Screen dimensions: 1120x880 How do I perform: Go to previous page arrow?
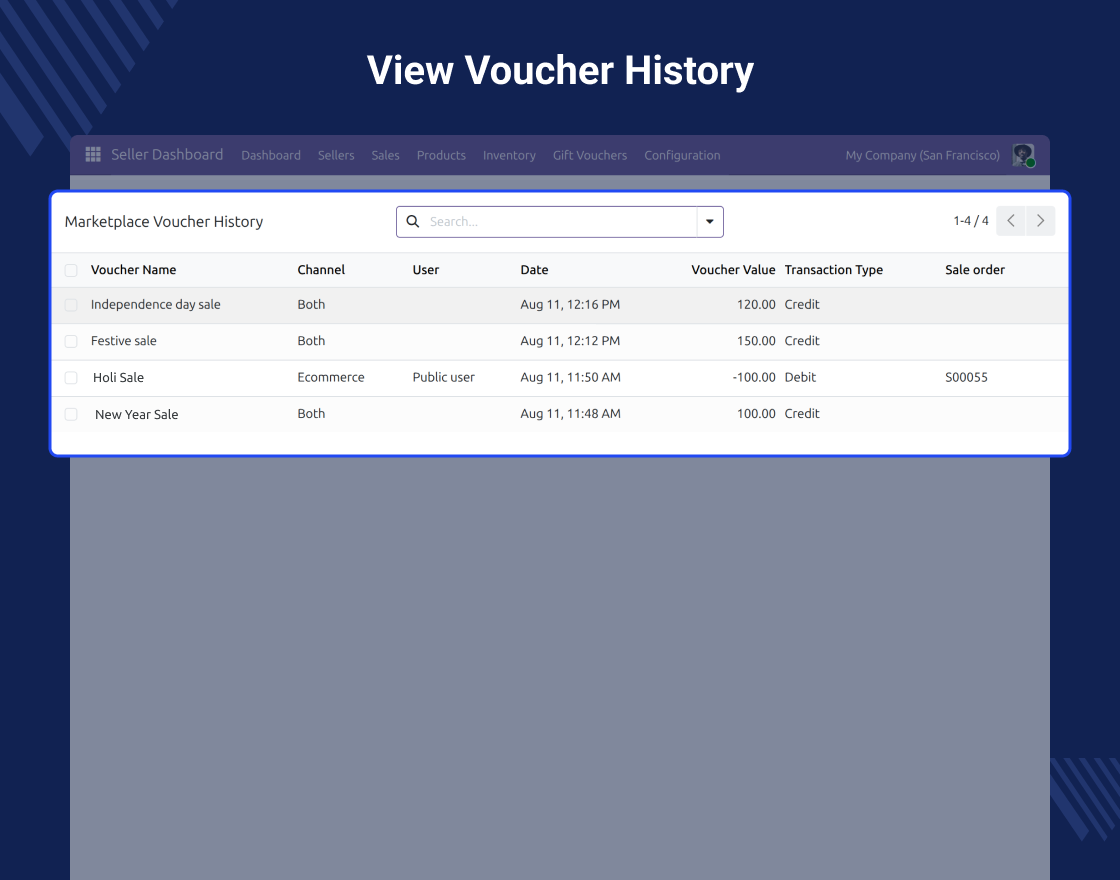(x=1011, y=221)
